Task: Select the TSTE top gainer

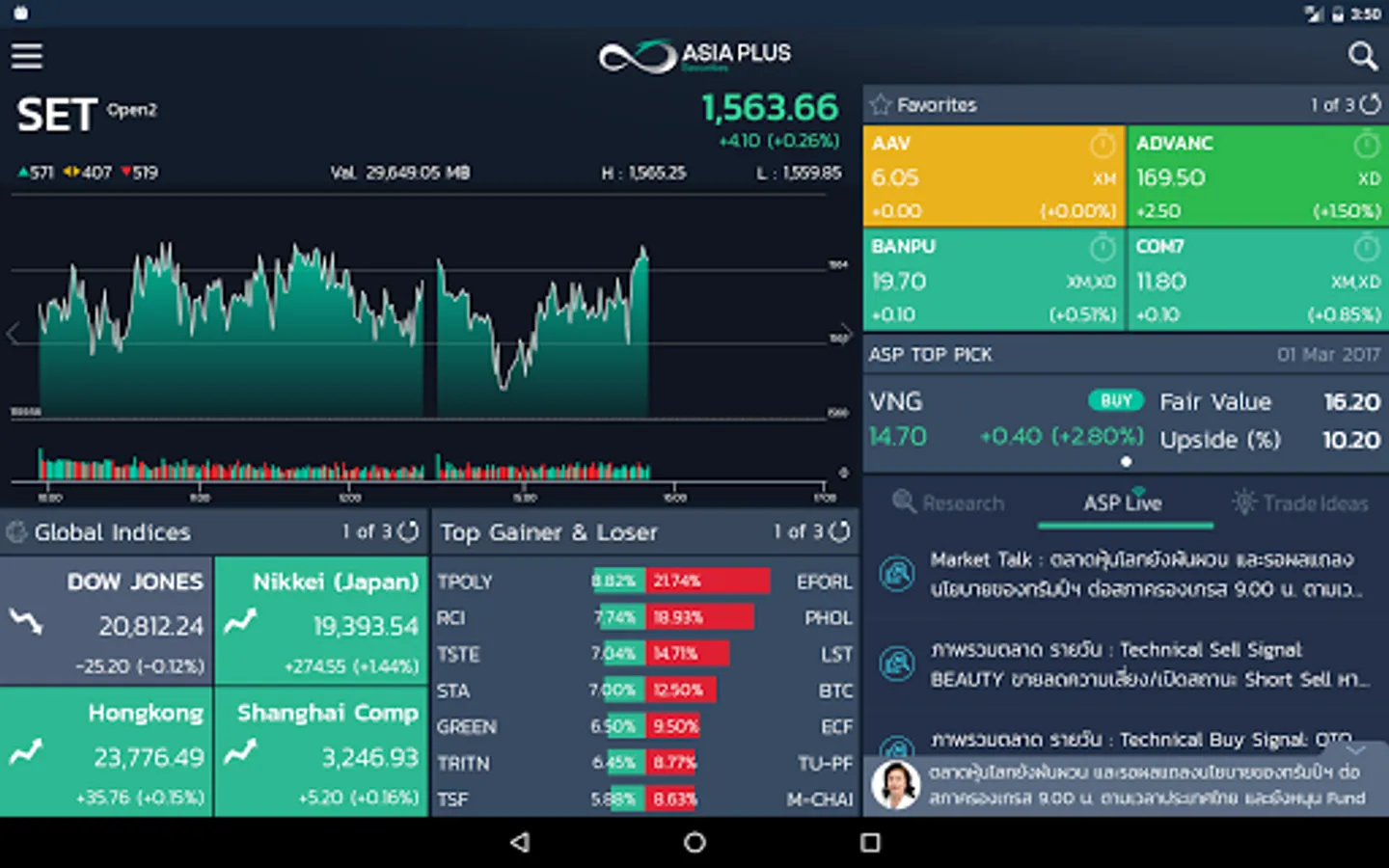Action: pos(458,654)
